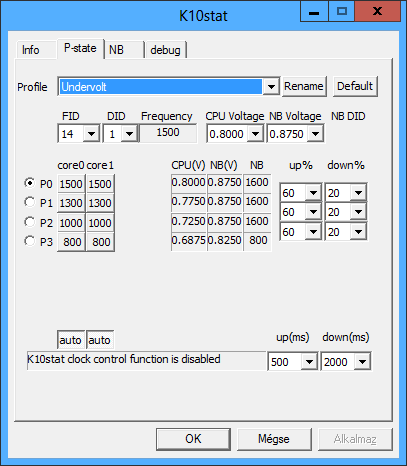Click the OK button

coord(193,439)
